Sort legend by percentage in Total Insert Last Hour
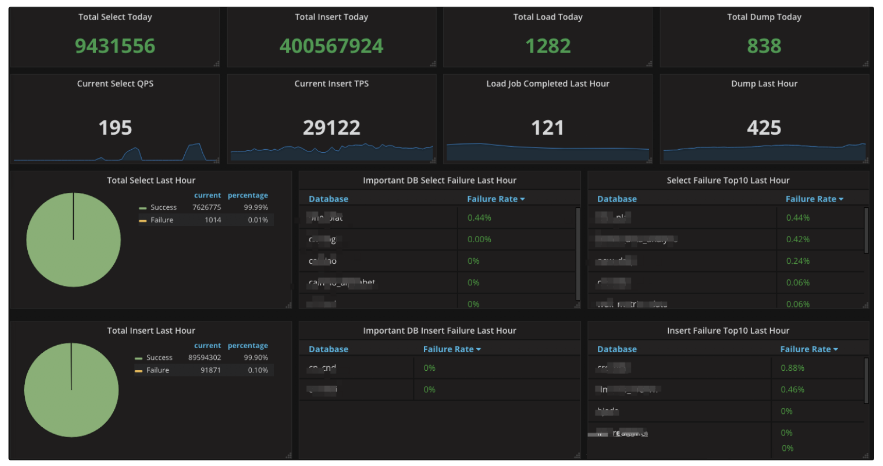883x466 pixels. pos(247,346)
